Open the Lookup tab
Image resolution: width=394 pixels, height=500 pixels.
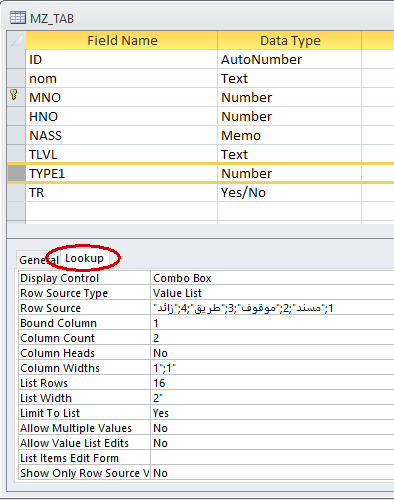click(84, 258)
